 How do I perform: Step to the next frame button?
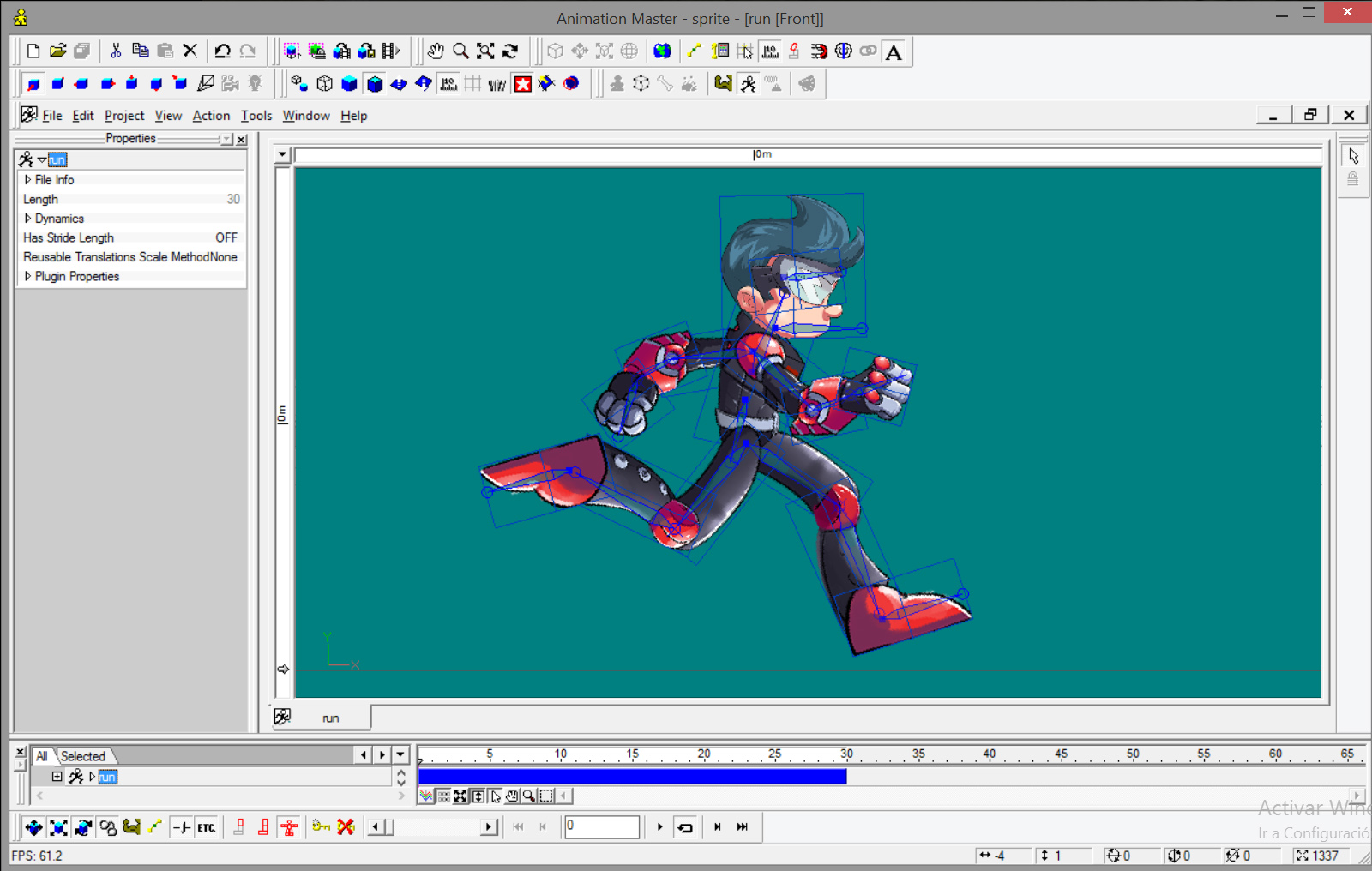717,826
